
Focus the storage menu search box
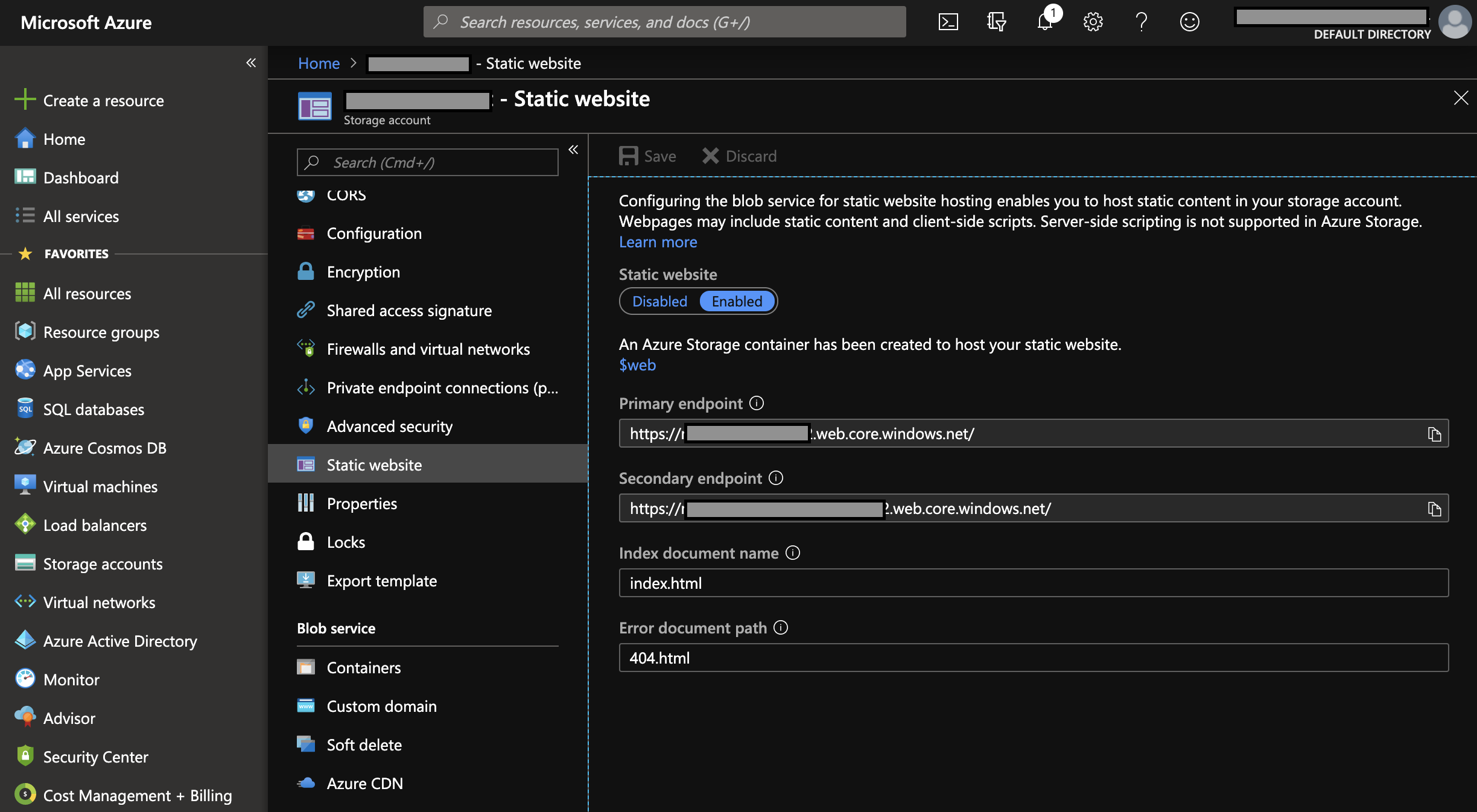427,162
